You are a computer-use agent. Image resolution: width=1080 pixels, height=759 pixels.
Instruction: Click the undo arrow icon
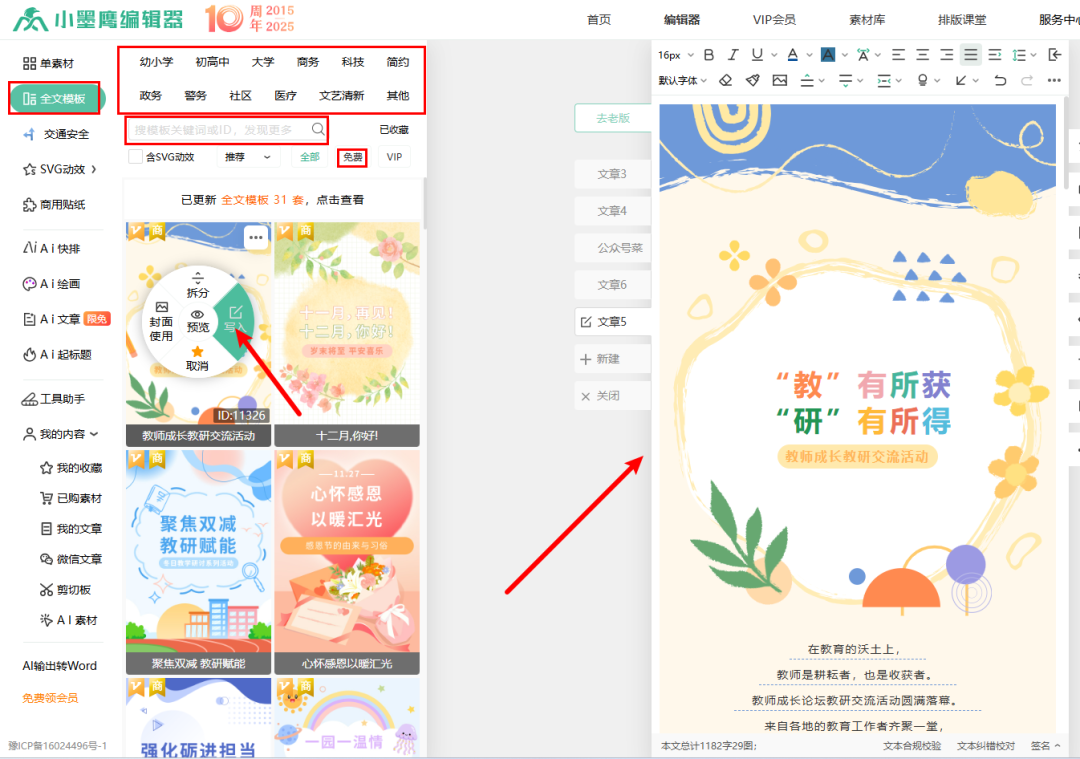click(x=1000, y=80)
